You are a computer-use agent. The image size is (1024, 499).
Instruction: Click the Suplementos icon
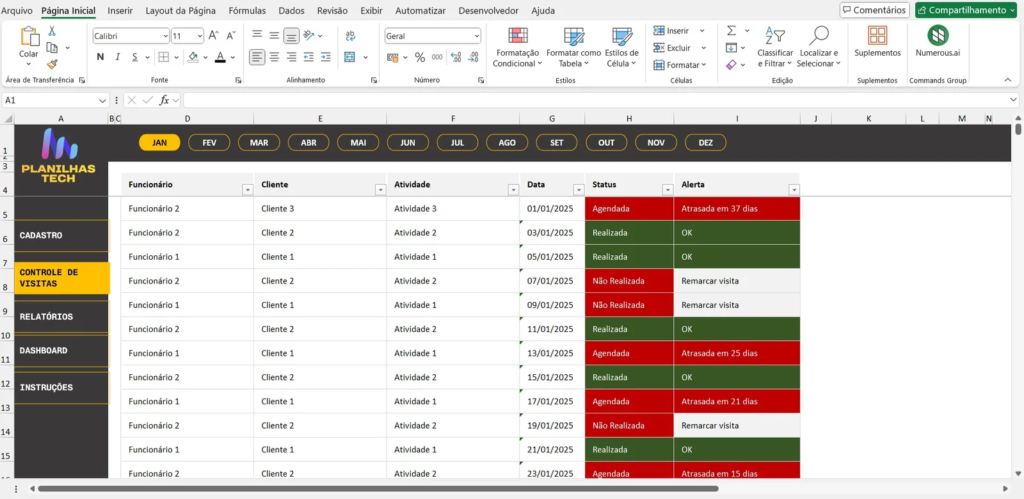(877, 36)
